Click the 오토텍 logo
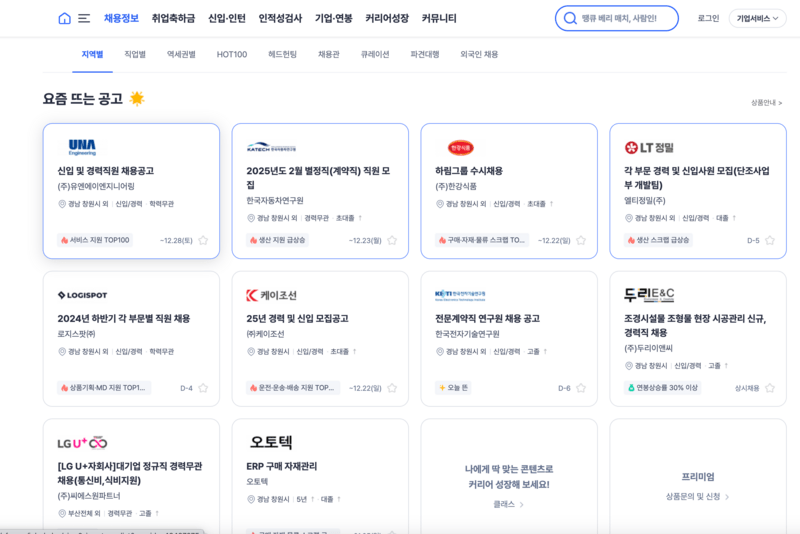This screenshot has width=800, height=534. [271, 442]
